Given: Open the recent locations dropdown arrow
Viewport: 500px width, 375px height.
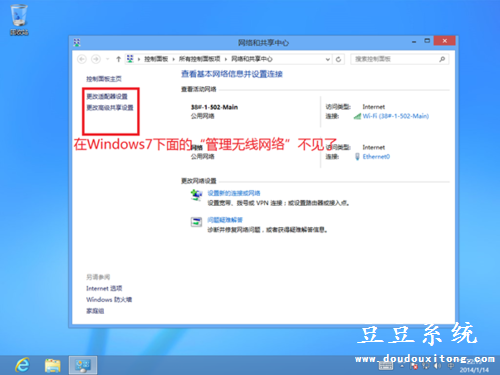Looking at the screenshot, I should (x=107, y=59).
